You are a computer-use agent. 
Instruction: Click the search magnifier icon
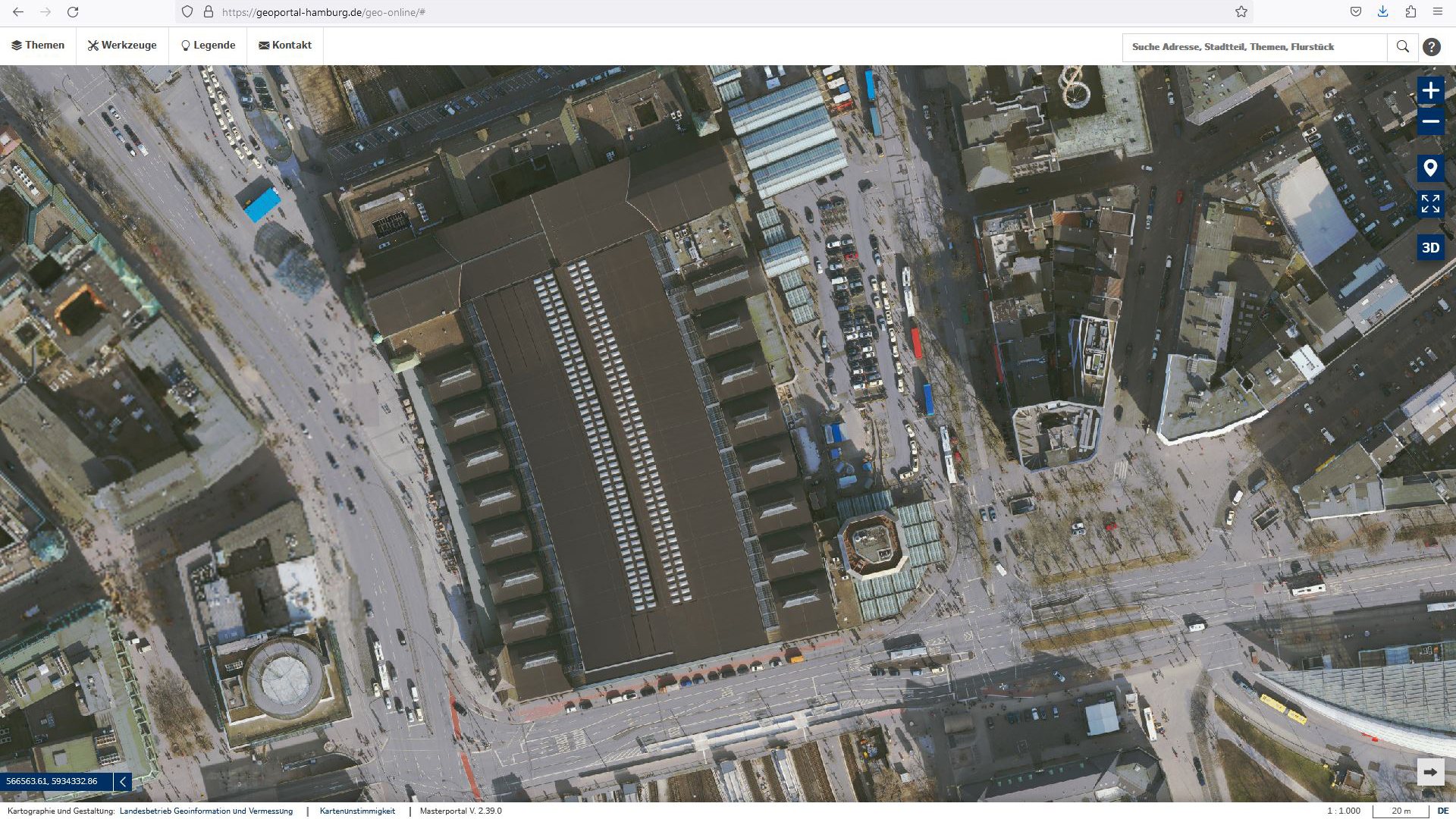point(1403,47)
